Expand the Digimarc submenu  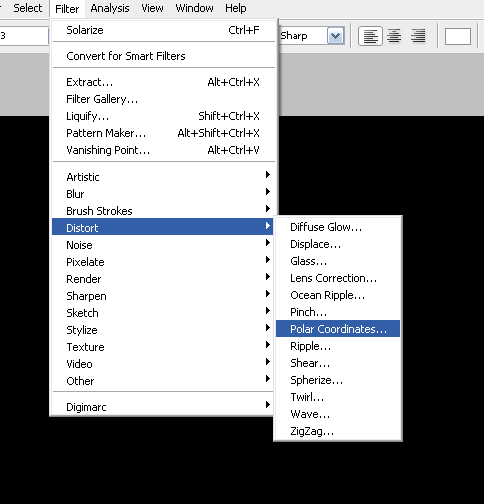tap(163, 407)
